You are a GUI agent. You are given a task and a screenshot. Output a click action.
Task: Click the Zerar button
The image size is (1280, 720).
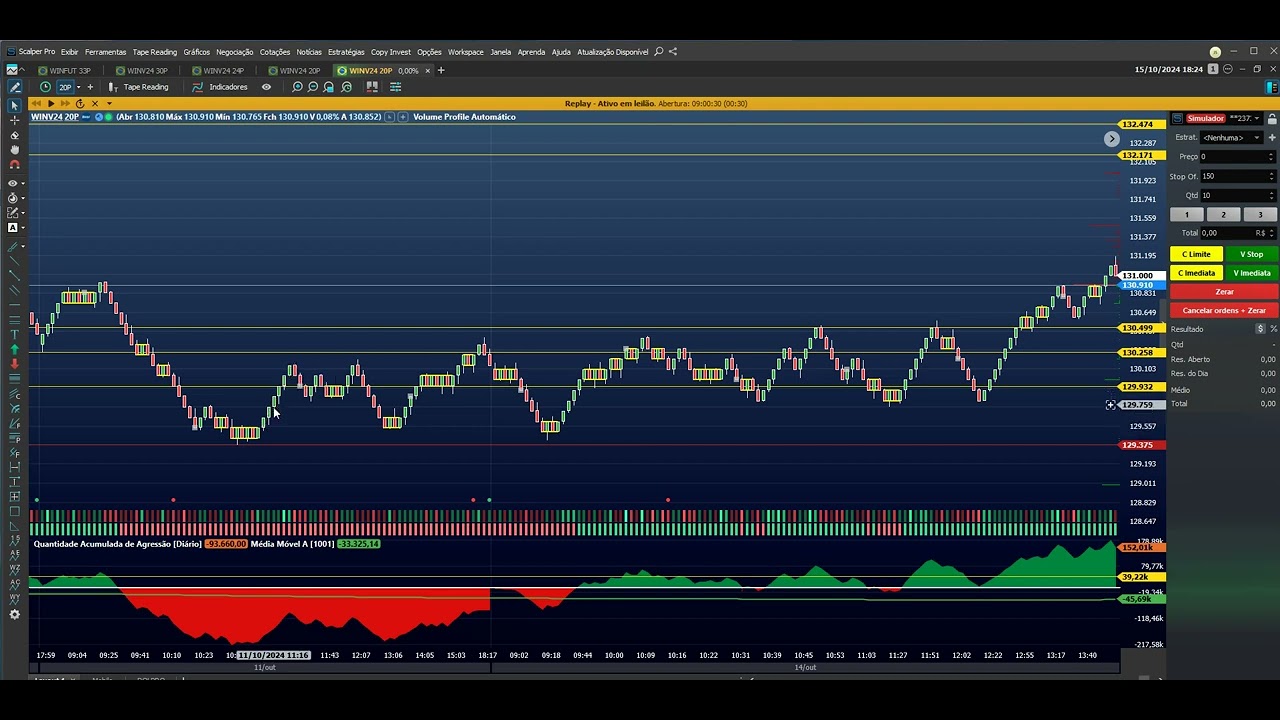1224,292
